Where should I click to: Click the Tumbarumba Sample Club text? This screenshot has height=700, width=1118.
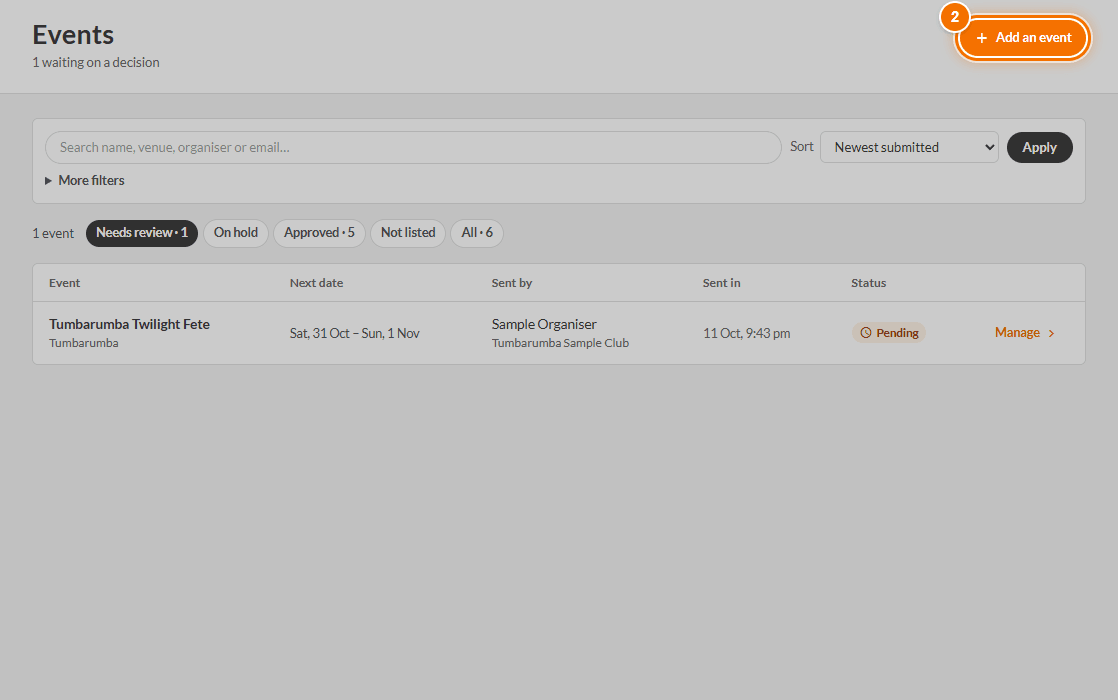(560, 343)
